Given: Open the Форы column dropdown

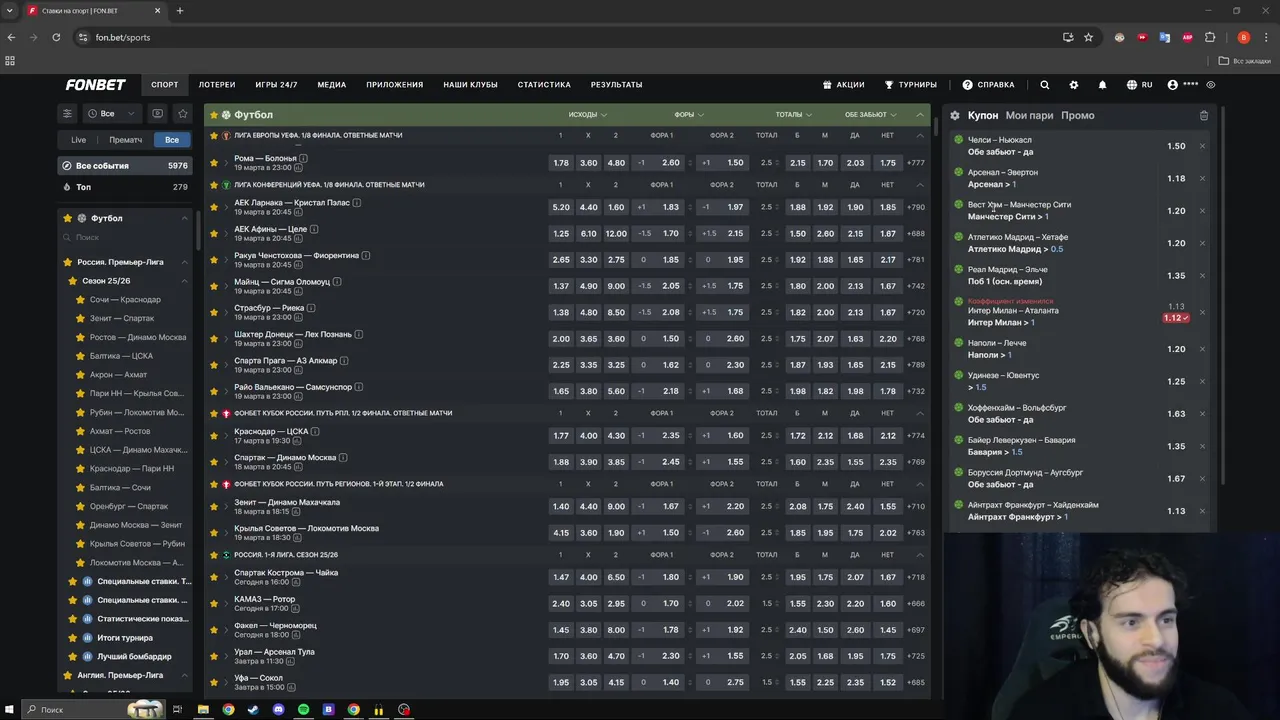Looking at the screenshot, I should [x=689, y=115].
